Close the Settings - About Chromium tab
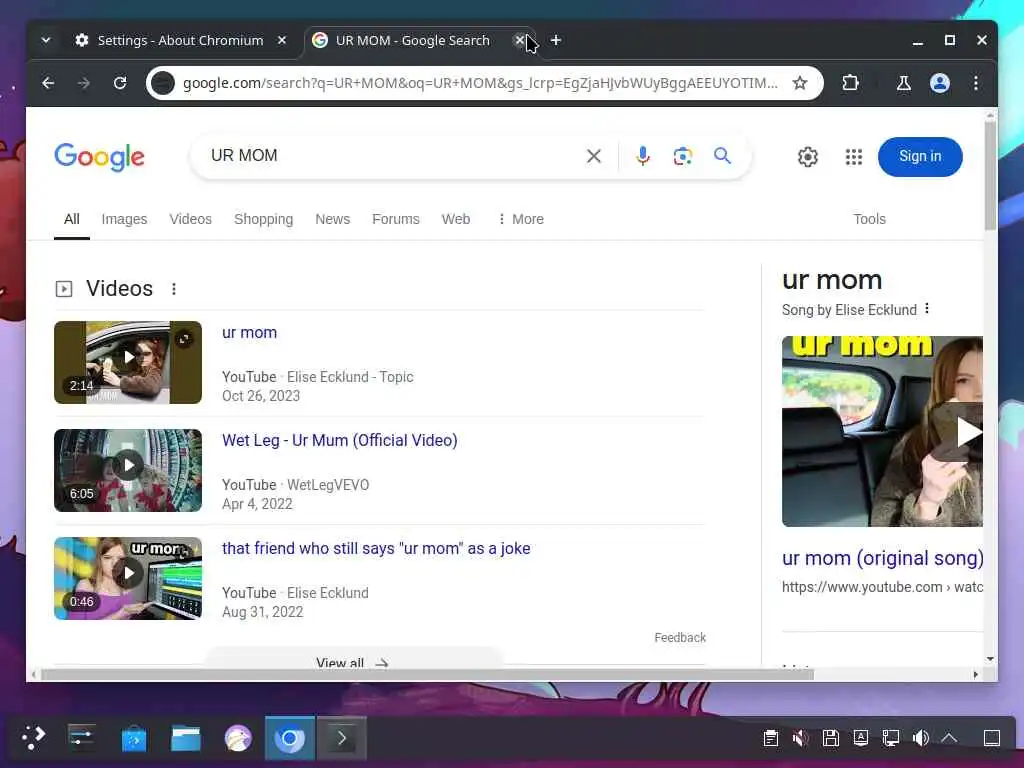 tap(281, 40)
